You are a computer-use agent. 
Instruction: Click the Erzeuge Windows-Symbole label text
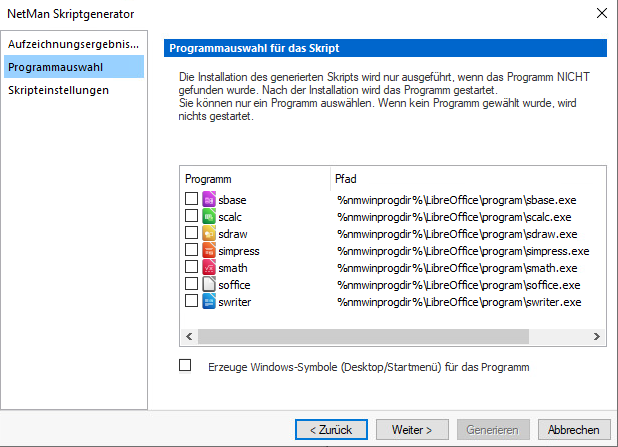point(369,367)
